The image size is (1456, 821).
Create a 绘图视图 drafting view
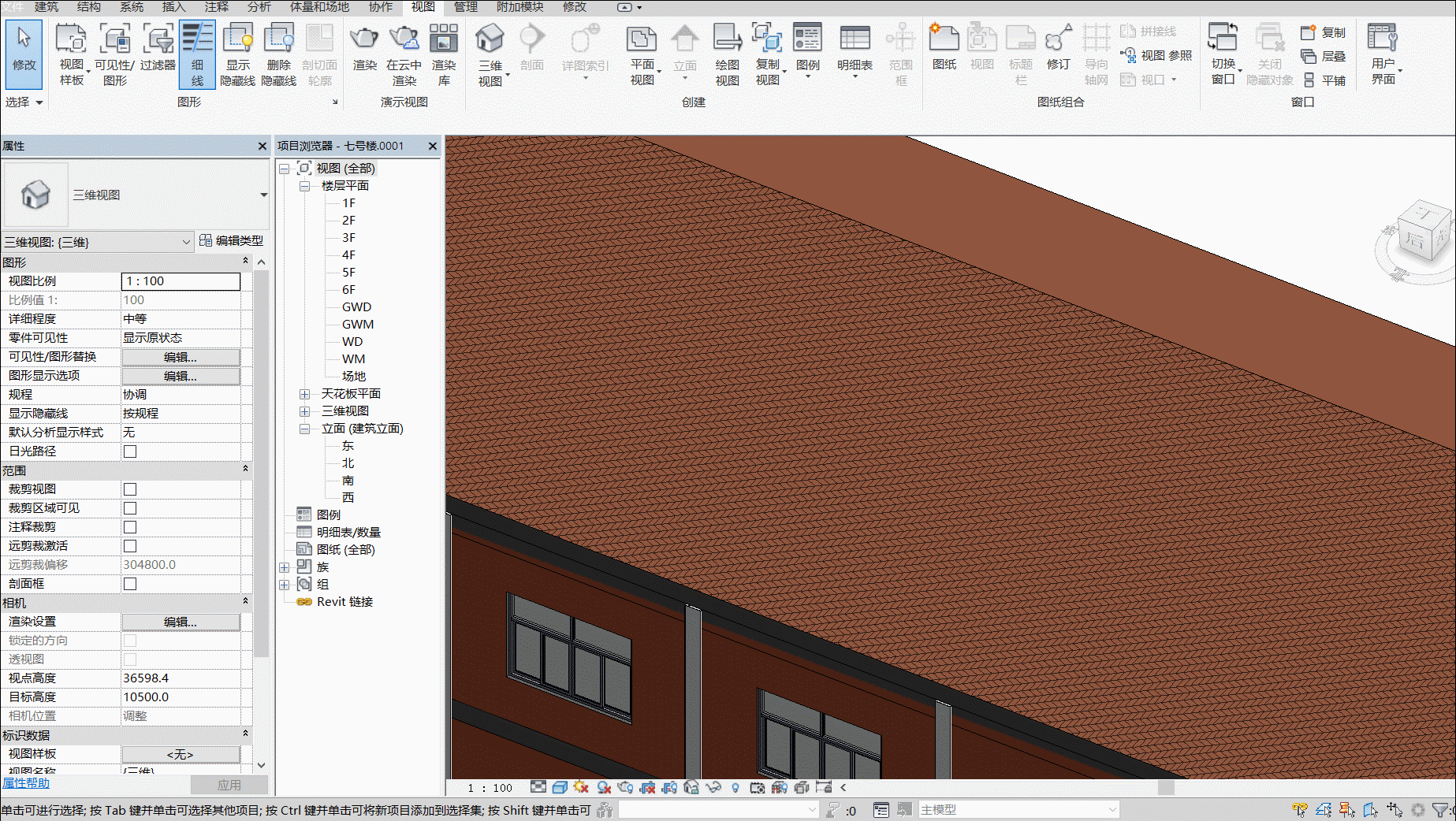pyautogui.click(x=727, y=54)
